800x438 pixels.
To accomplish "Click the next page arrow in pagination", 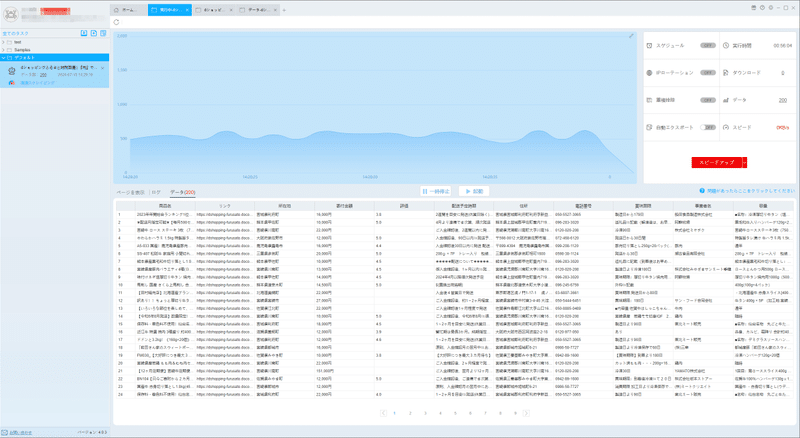I will click(x=526, y=413).
